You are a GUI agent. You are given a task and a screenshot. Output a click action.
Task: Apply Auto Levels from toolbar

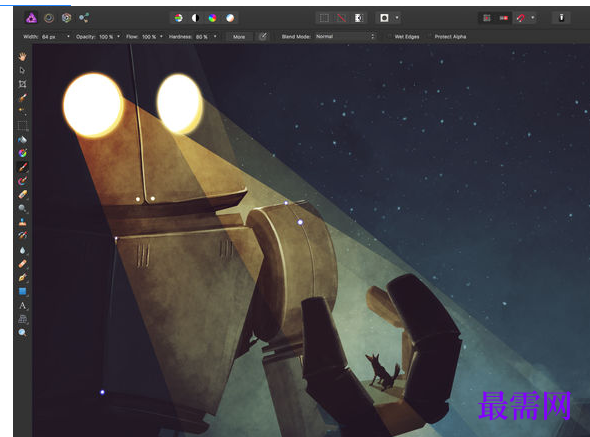click(x=179, y=18)
